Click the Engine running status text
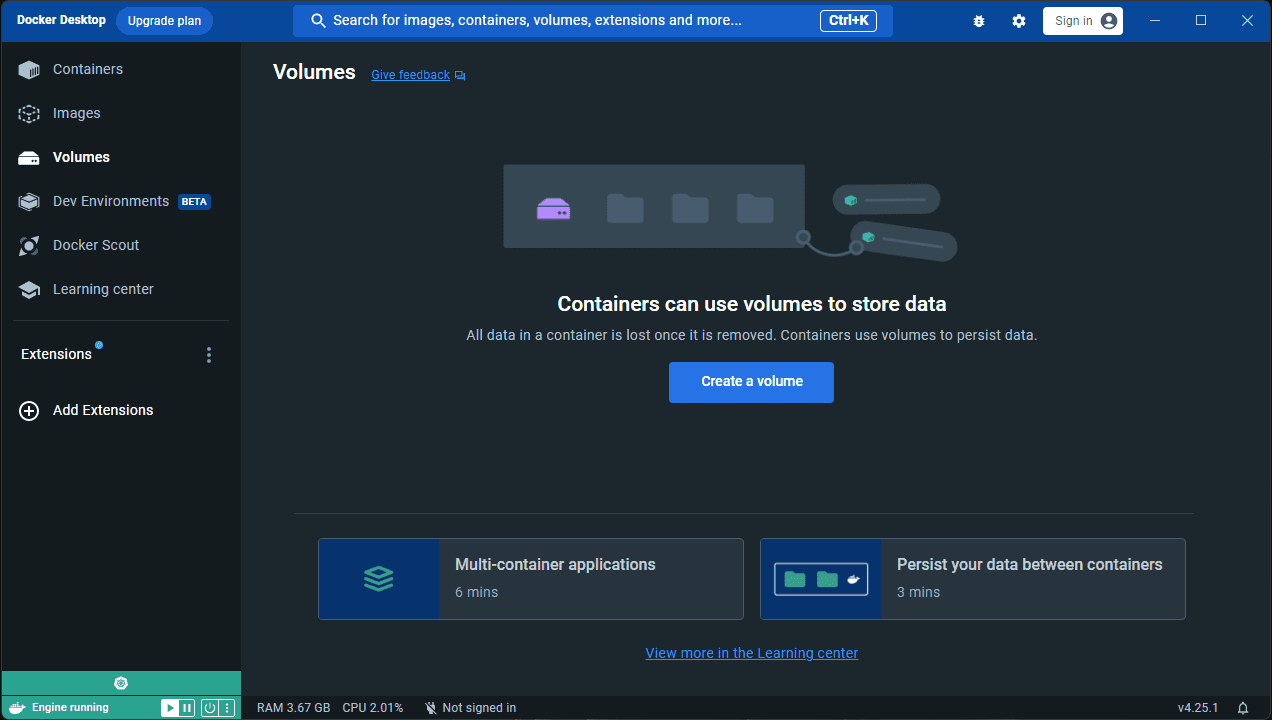Viewport: 1272px width, 720px height. coord(70,708)
